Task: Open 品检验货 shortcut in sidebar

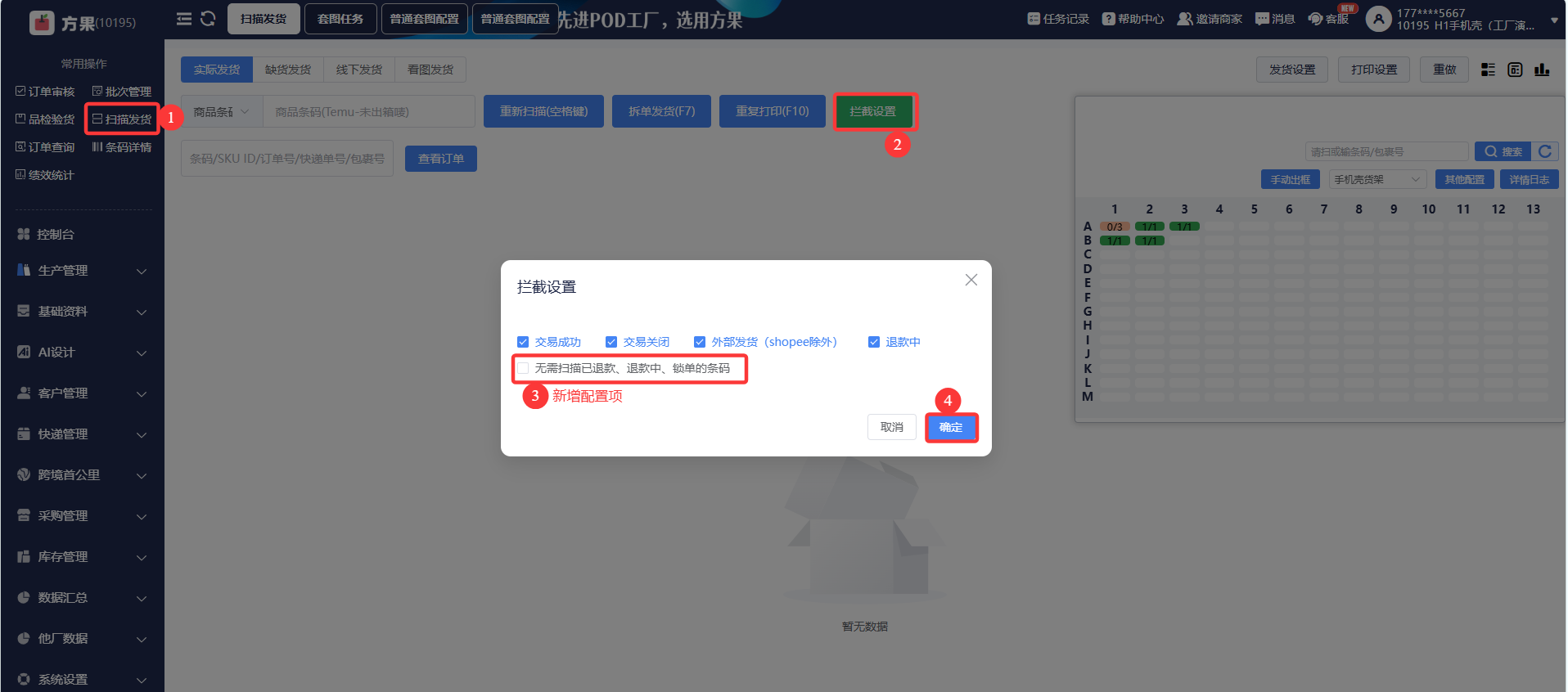Action: pyautogui.click(x=45, y=119)
